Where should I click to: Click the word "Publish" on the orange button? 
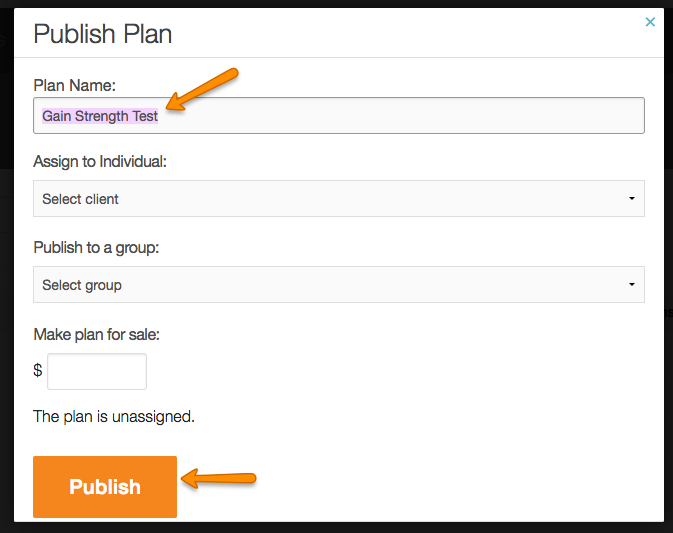[x=105, y=487]
